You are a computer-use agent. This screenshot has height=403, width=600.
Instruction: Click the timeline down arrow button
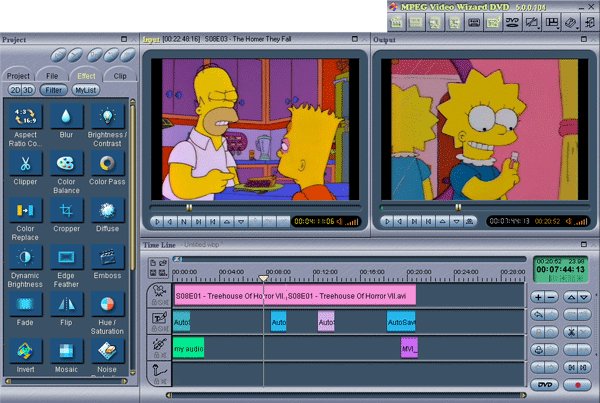[584, 297]
